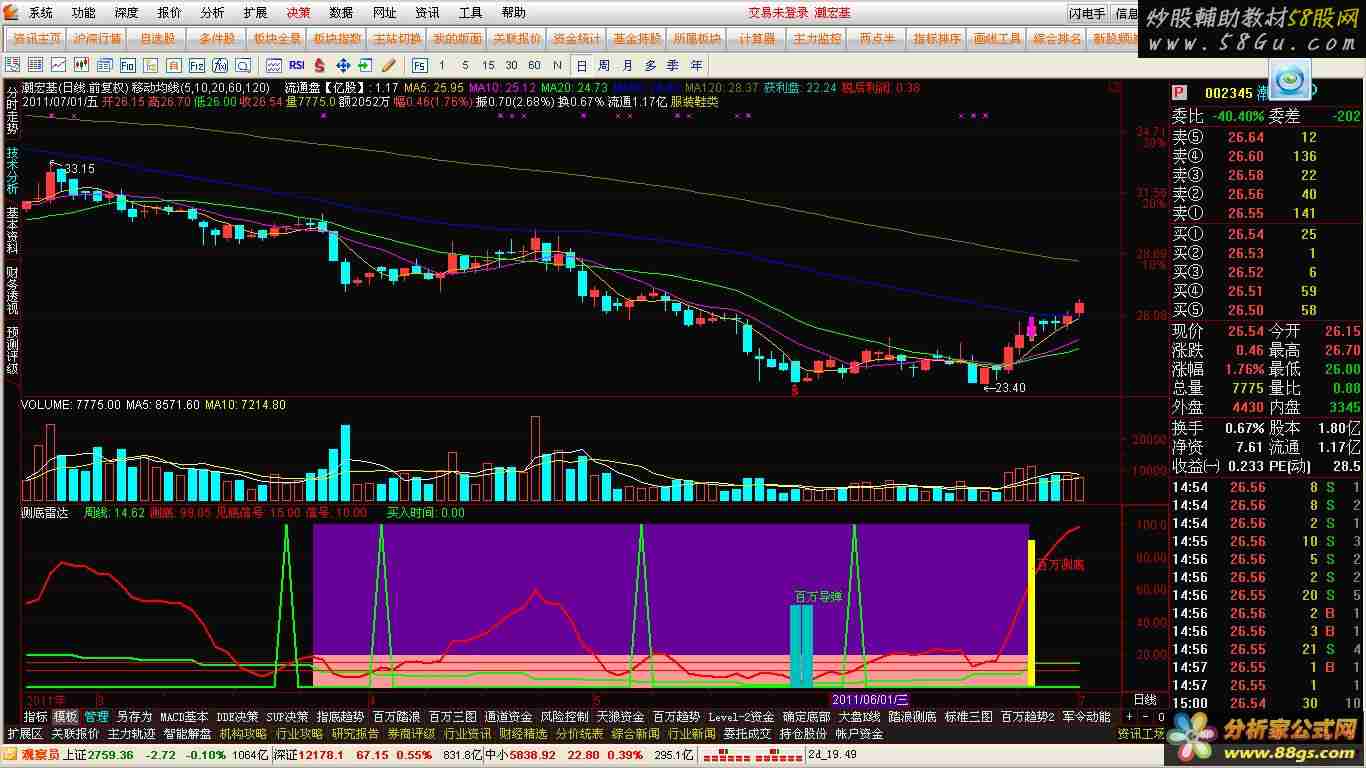The width and height of the screenshot is (1366, 768).
Task: Open the 持仓股份 bottom tab
Action: (x=803, y=733)
